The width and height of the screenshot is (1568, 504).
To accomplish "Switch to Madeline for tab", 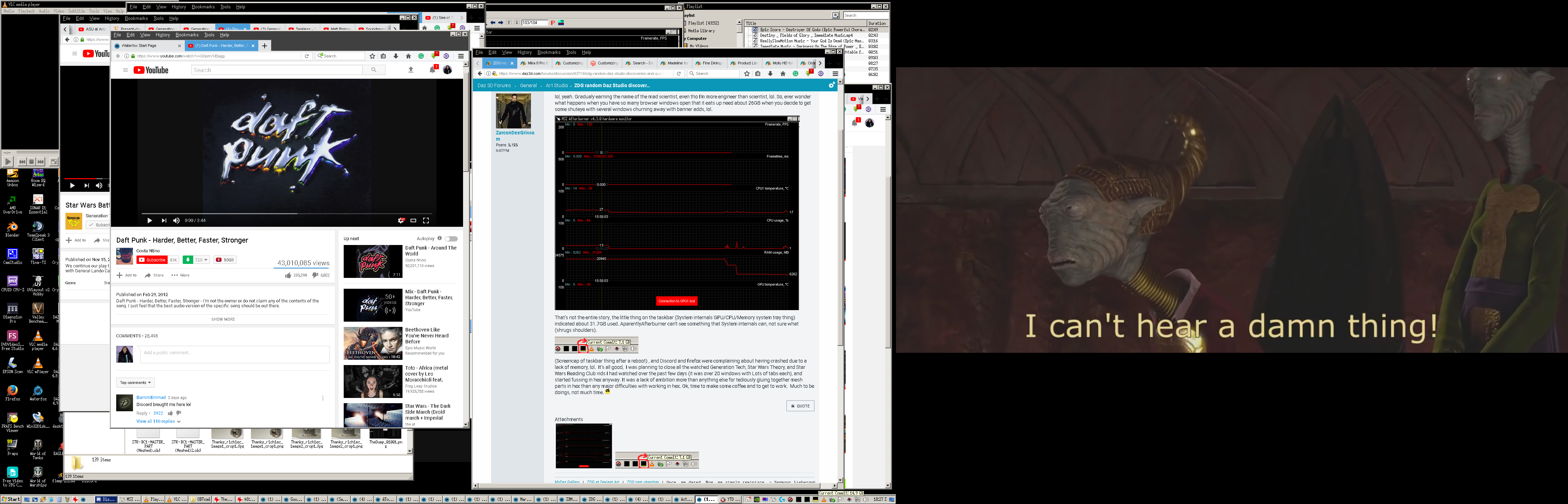I will 675,63.
